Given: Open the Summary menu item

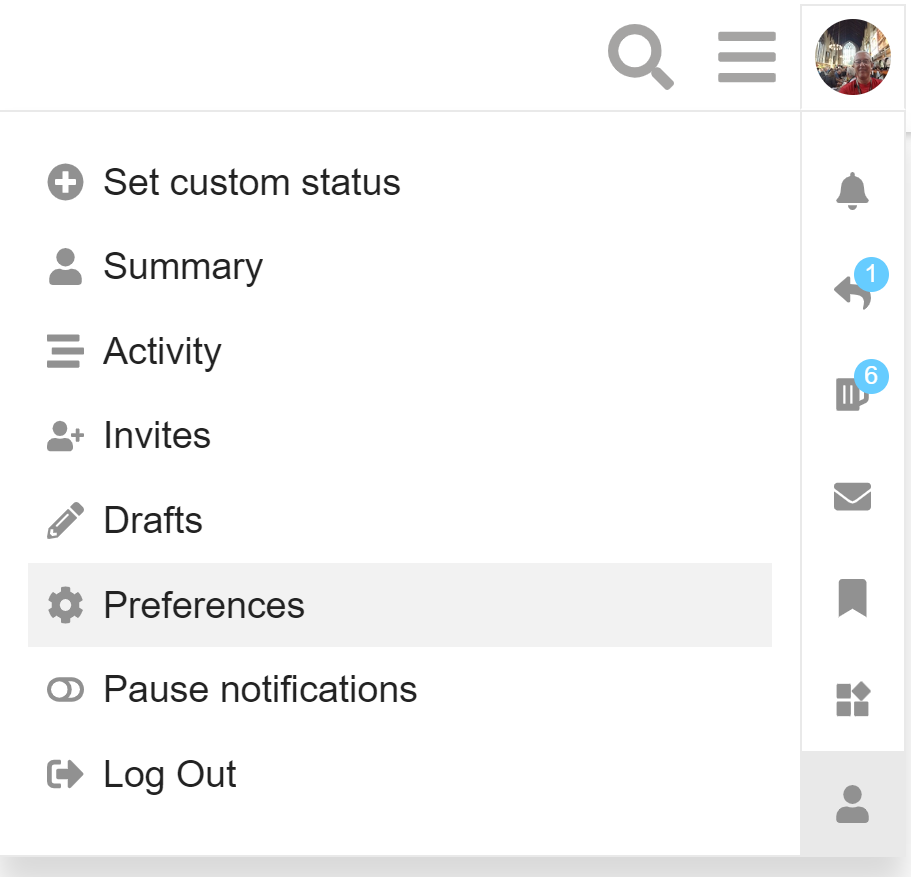Looking at the screenshot, I should coord(183,267).
